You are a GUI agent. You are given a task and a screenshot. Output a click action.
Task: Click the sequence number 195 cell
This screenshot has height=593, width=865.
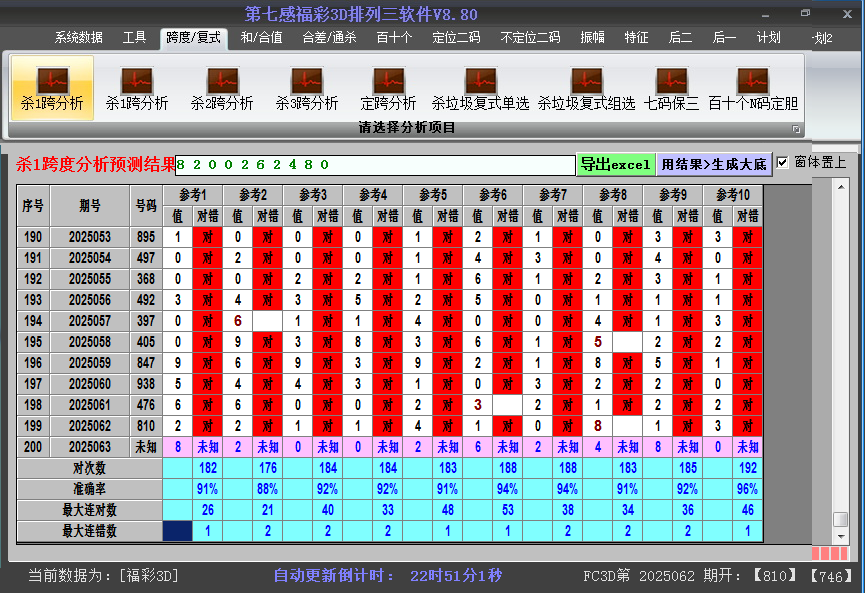click(x=33, y=342)
